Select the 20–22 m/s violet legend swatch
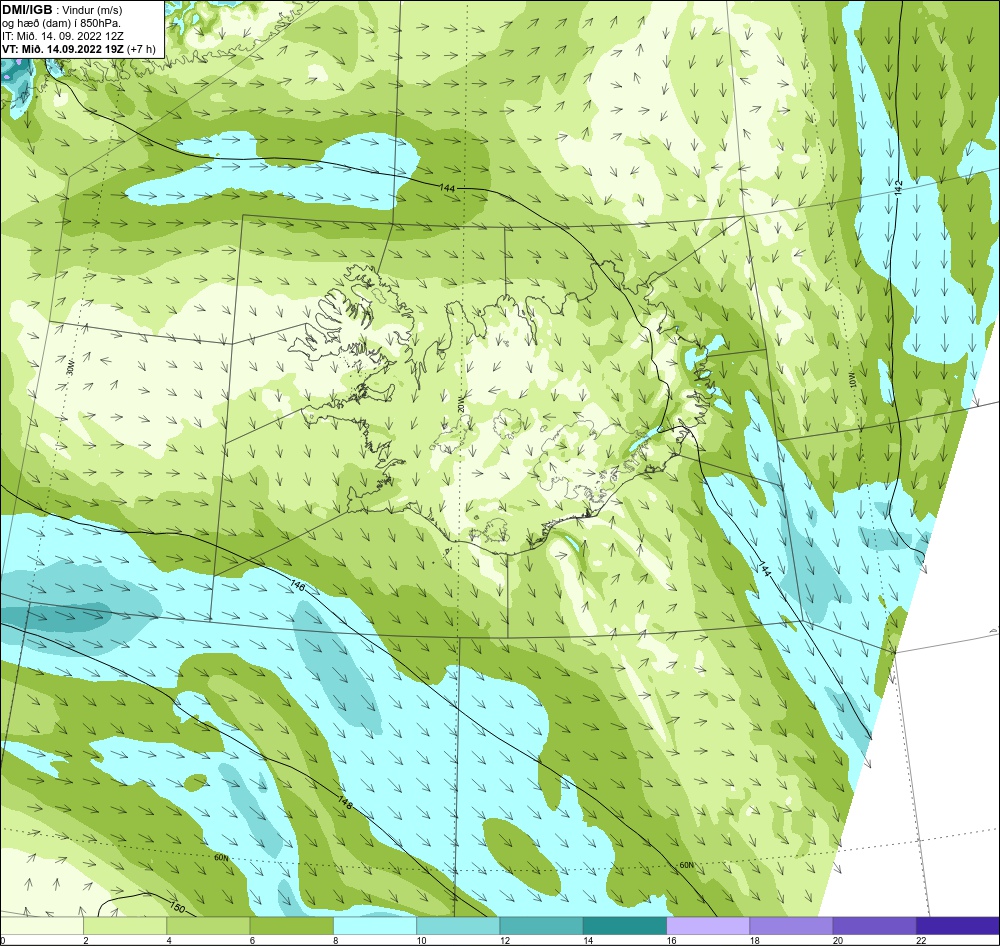The image size is (1000, 946). tap(874, 924)
